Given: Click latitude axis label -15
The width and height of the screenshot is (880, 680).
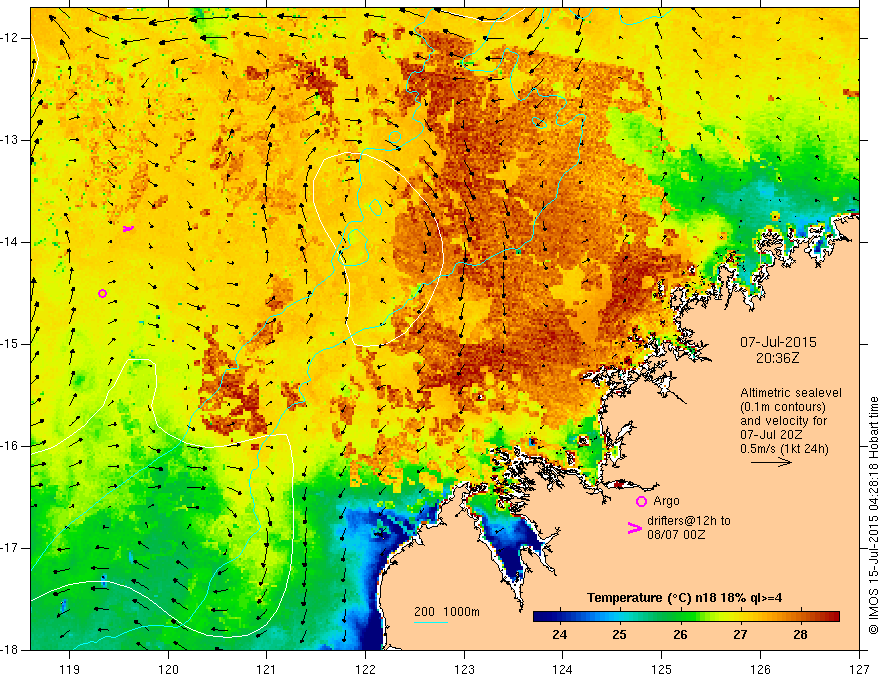Looking at the screenshot, I should click(x=11, y=344).
